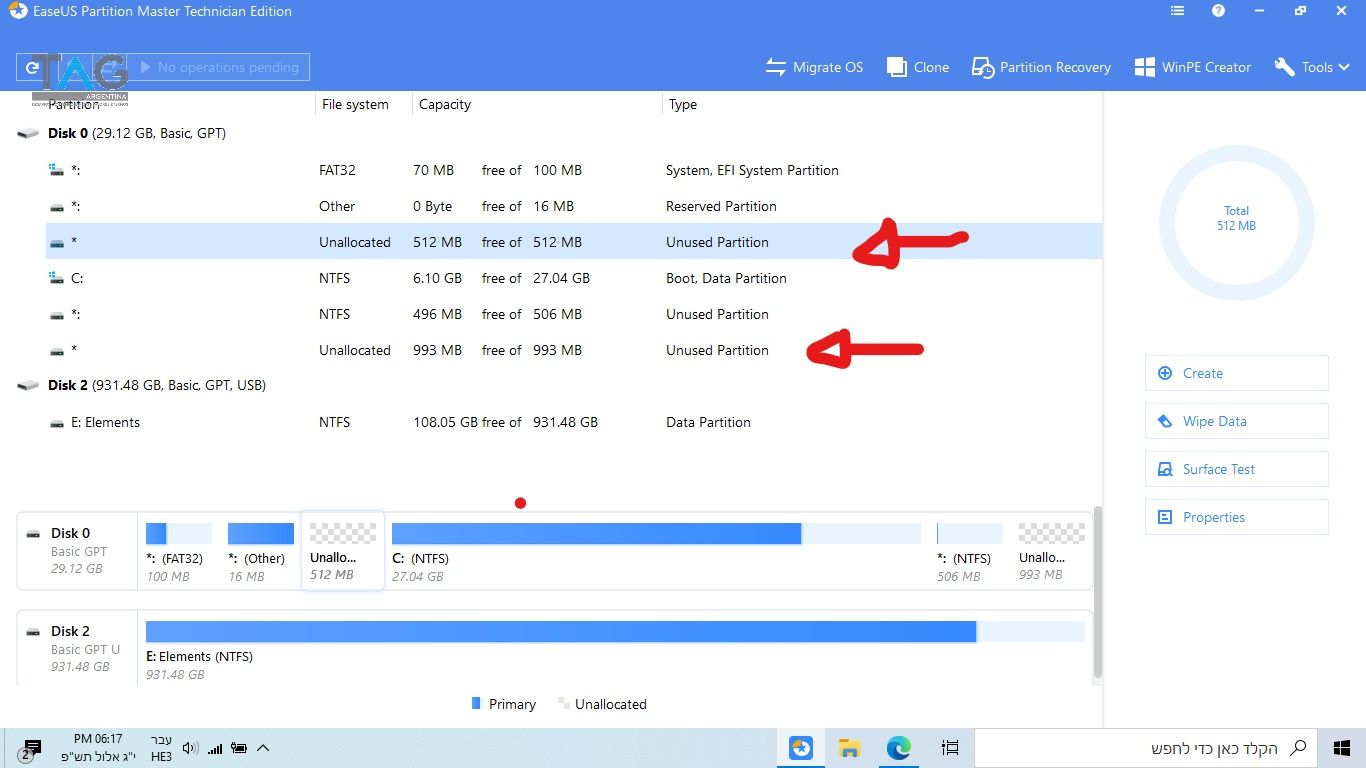Click the Total 512 MB donut chart

click(1236, 223)
